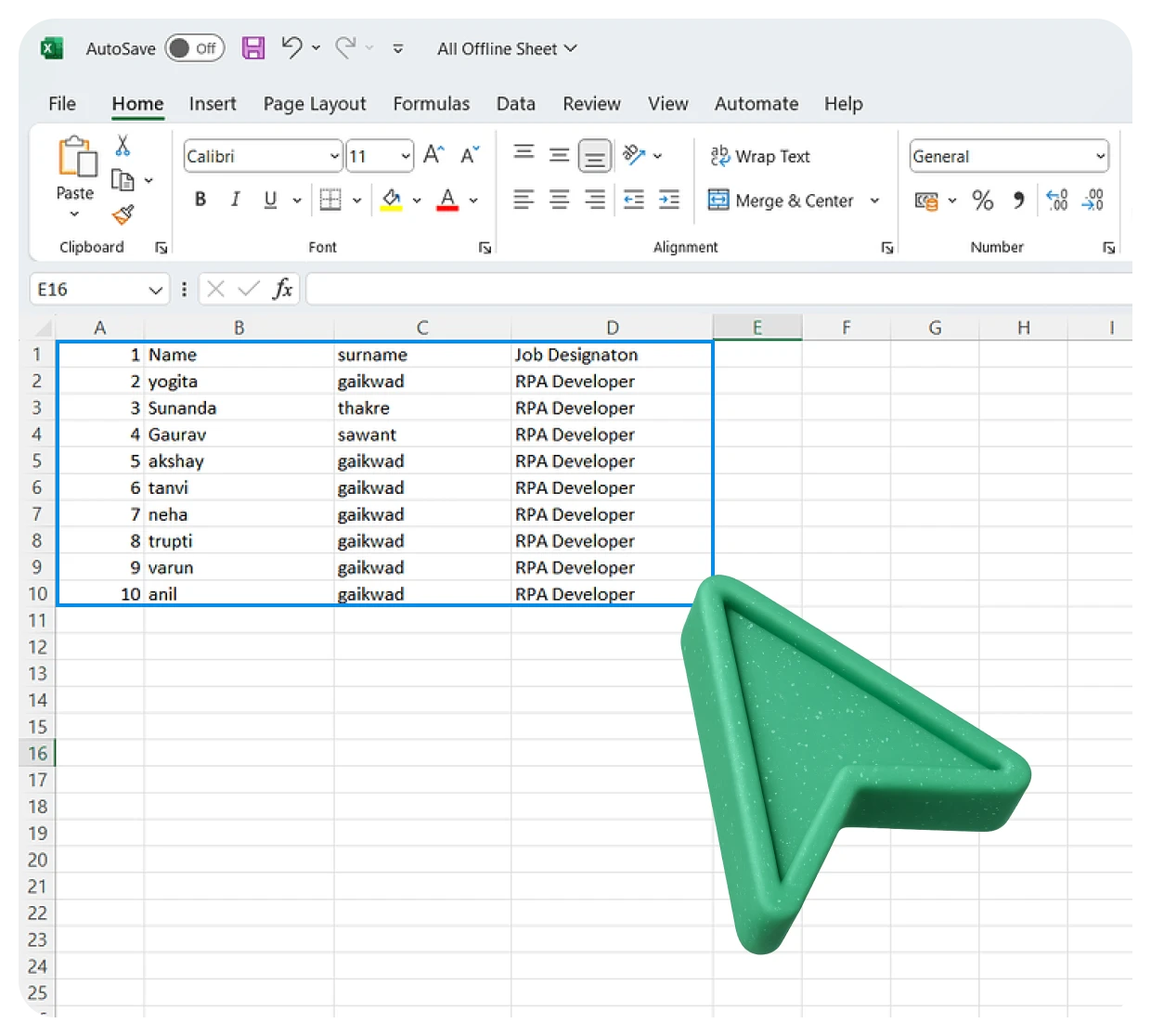Apply the yellow fill color swatch
The width and height of the screenshot is (1151, 1036).
[x=392, y=201]
